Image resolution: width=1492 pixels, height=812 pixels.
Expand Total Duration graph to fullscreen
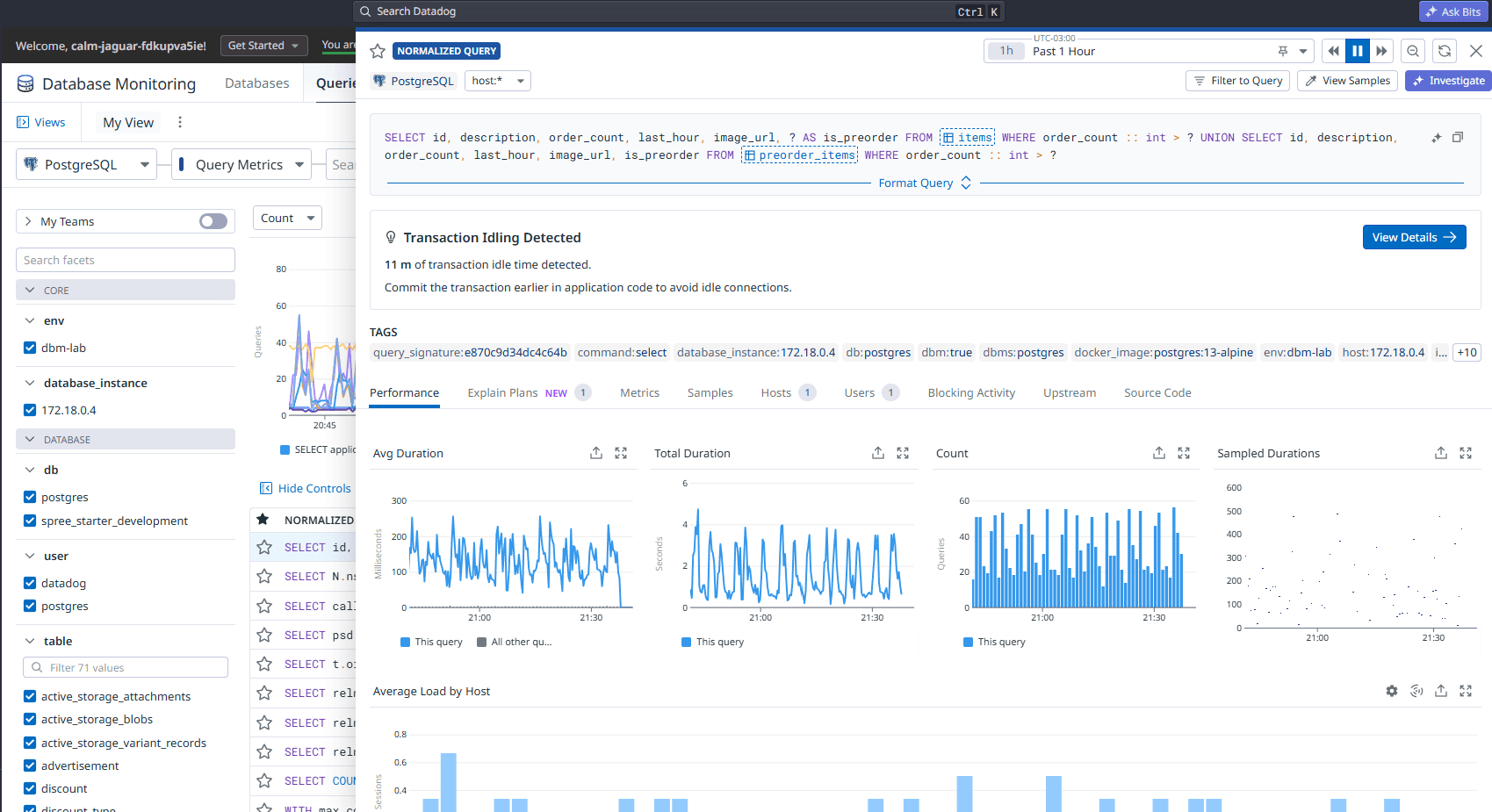903,453
